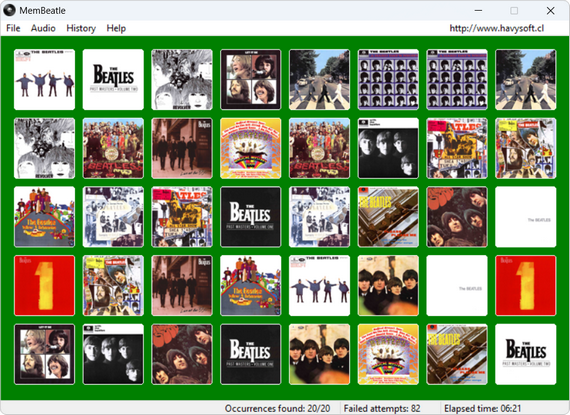Select the rightmost Anthology 2 card
This screenshot has height=415, width=570.
320,217
